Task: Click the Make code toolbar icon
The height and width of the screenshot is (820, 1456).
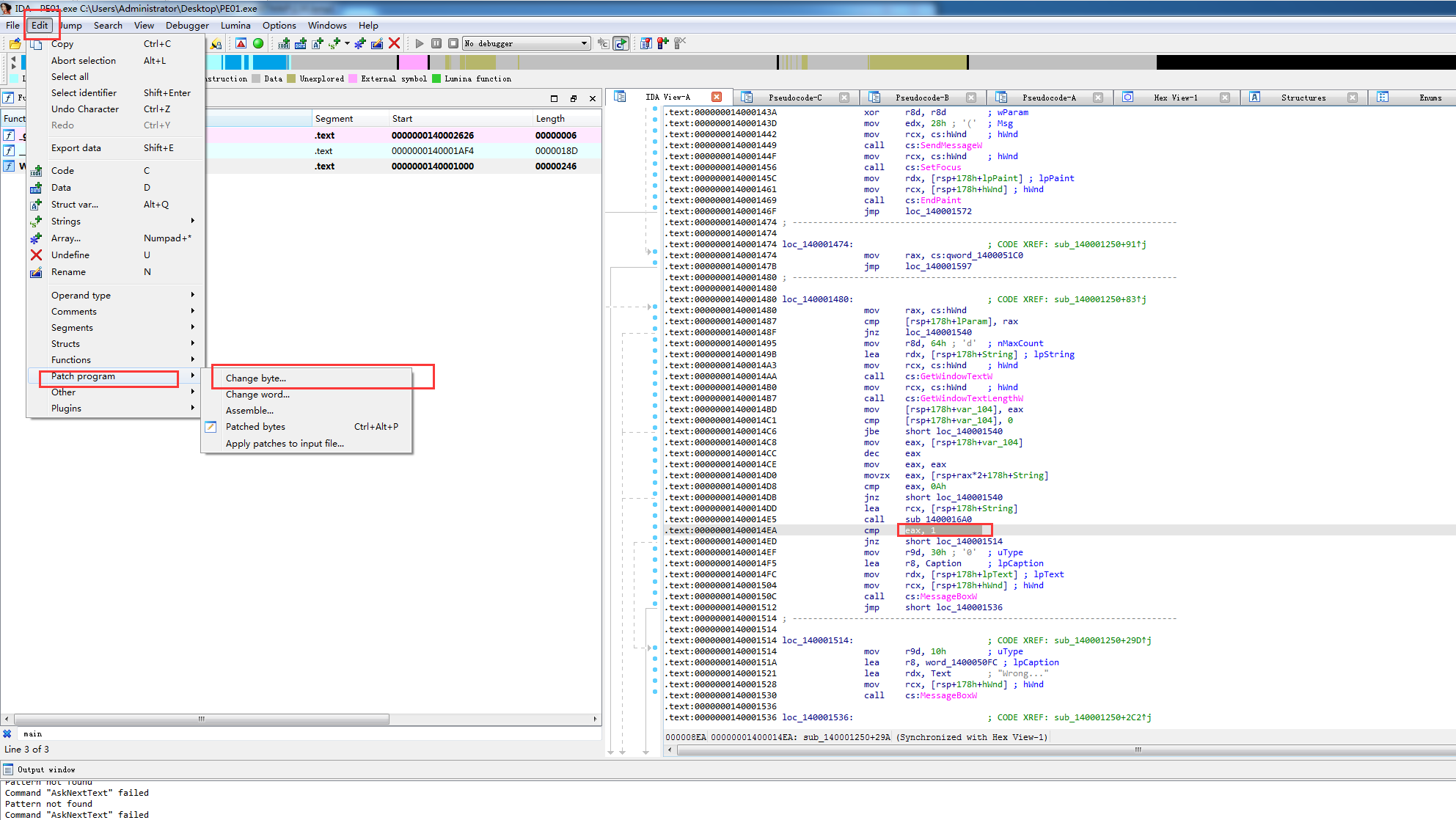Action: pyautogui.click(x=284, y=44)
